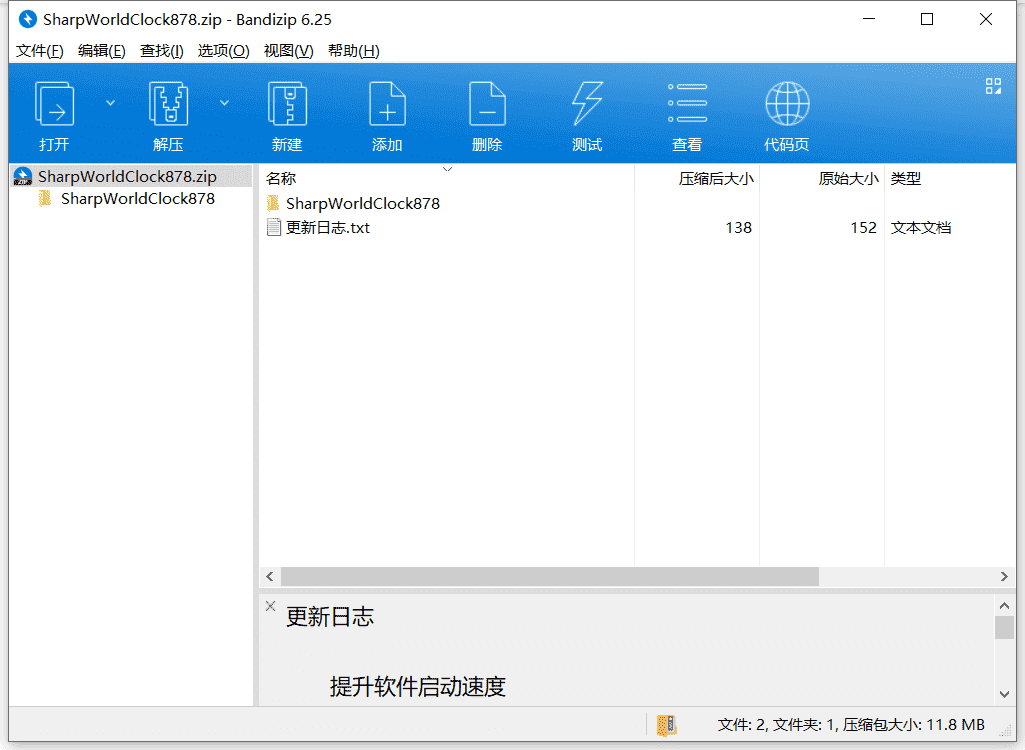
Task: Select SharpWorldClock878 folder in tree pane
Action: 138,199
